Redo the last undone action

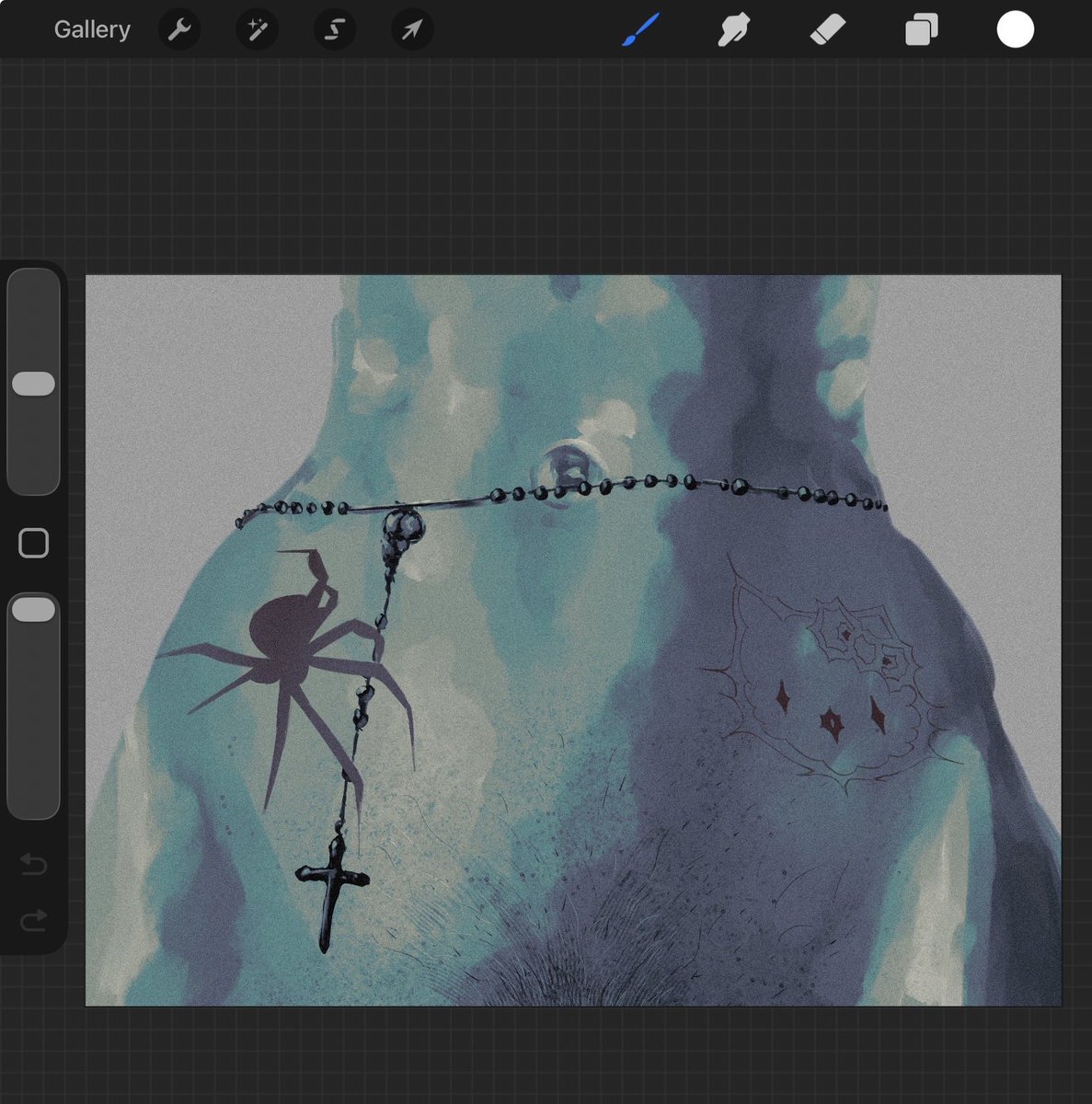click(33, 919)
